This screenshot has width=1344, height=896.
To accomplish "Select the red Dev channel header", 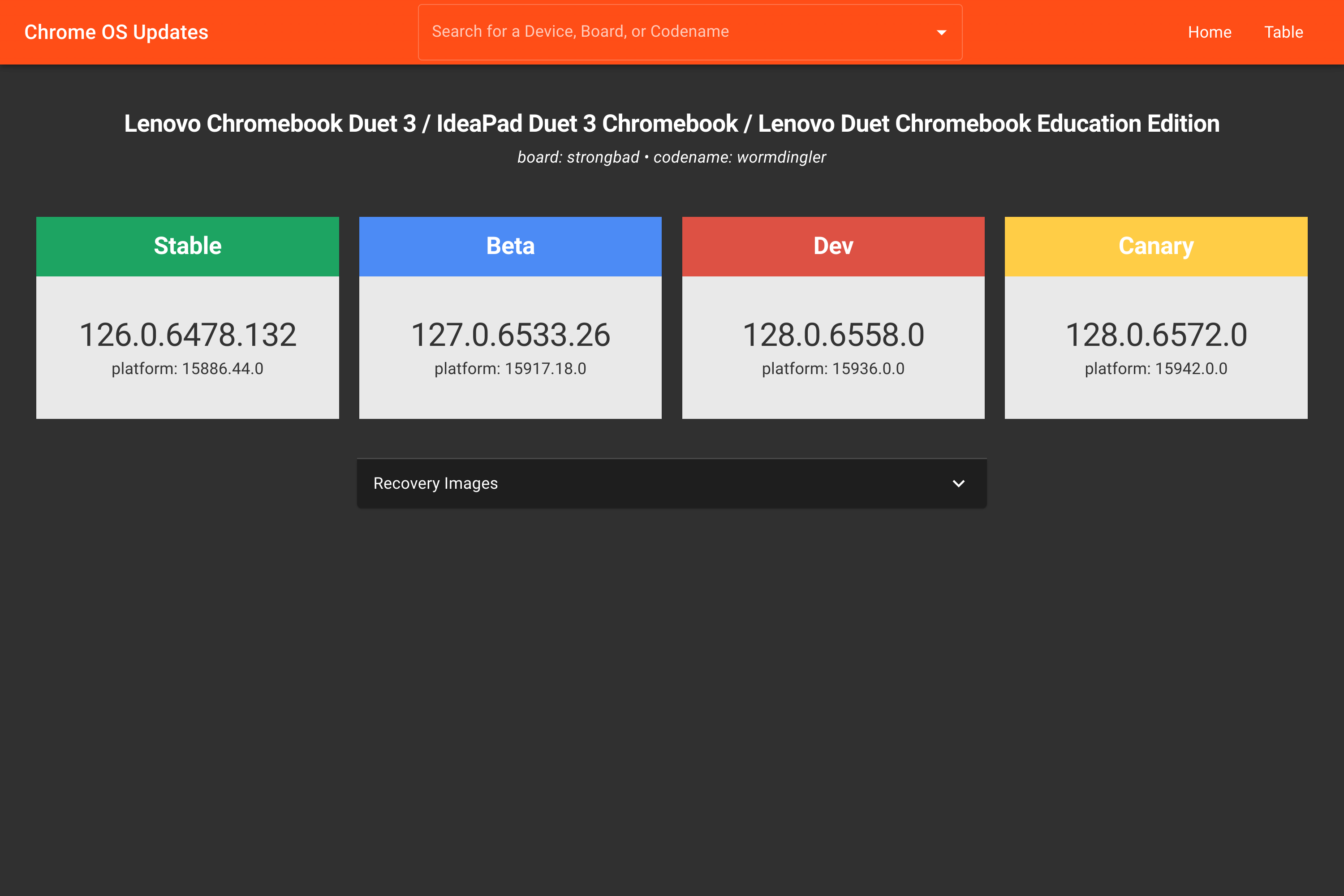I will 833,246.
